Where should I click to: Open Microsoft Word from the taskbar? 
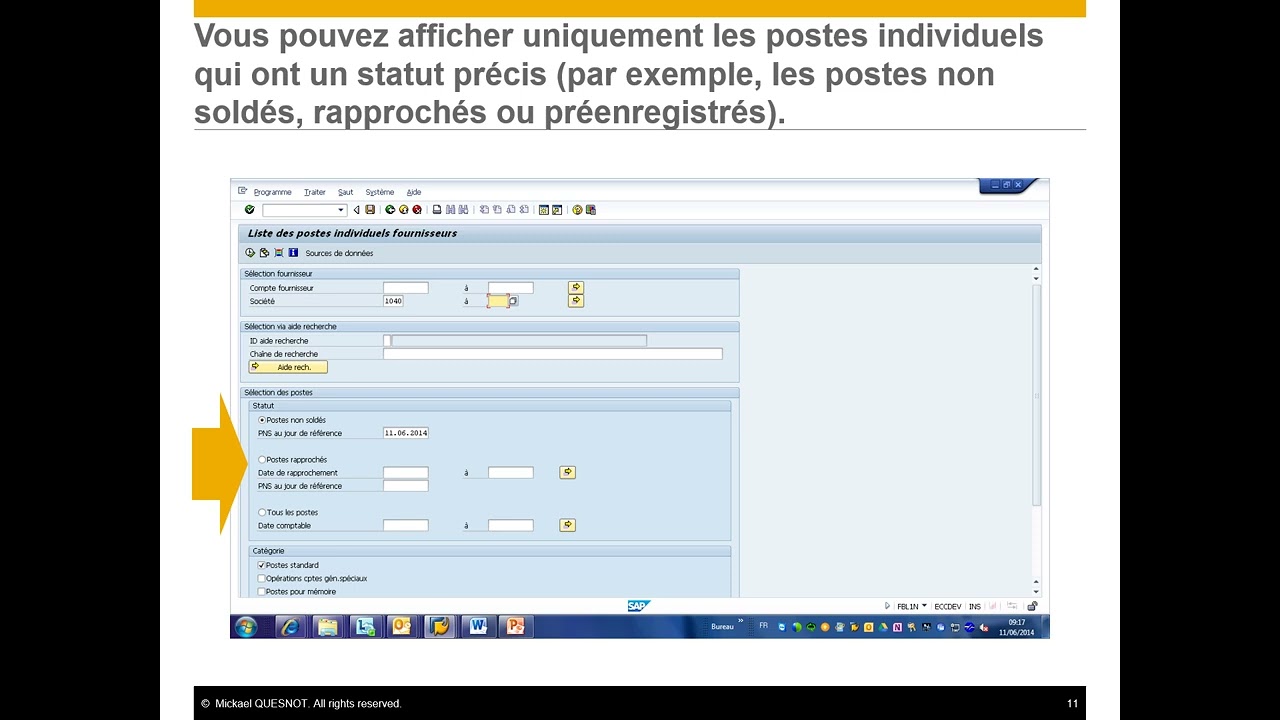coord(477,627)
